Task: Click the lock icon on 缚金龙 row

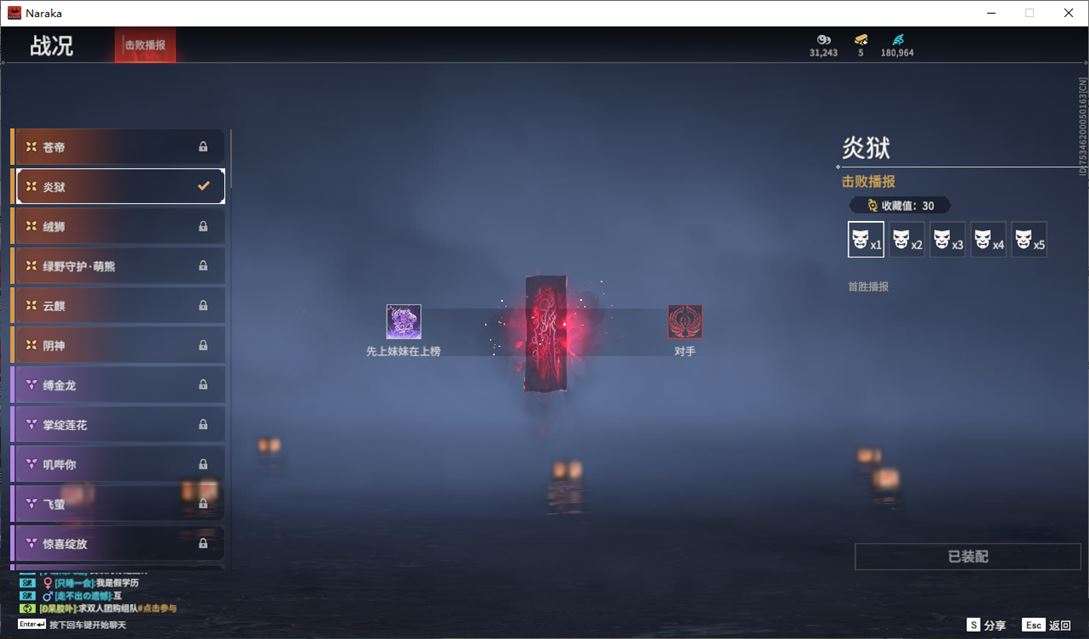Action: tap(203, 384)
